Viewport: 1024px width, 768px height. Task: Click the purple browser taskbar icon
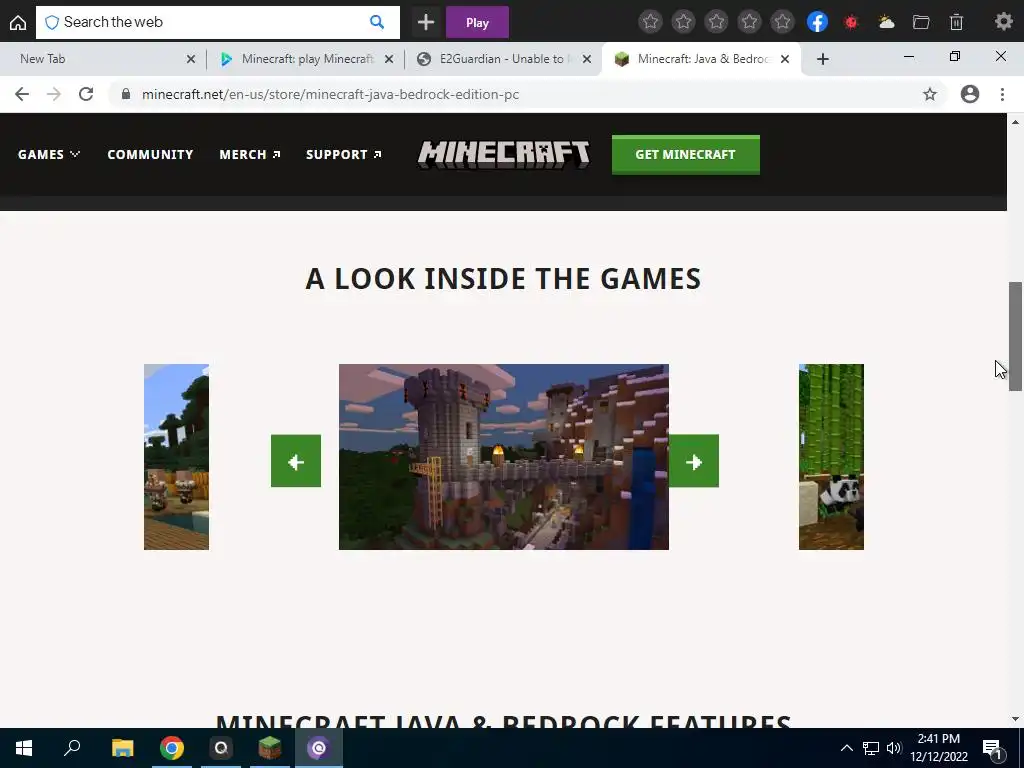coord(319,748)
